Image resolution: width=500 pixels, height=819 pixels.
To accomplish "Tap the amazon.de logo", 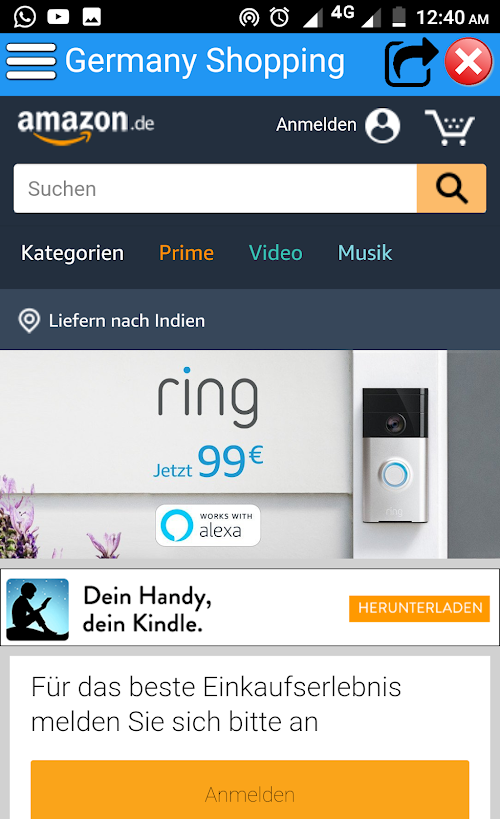I will click(x=86, y=125).
